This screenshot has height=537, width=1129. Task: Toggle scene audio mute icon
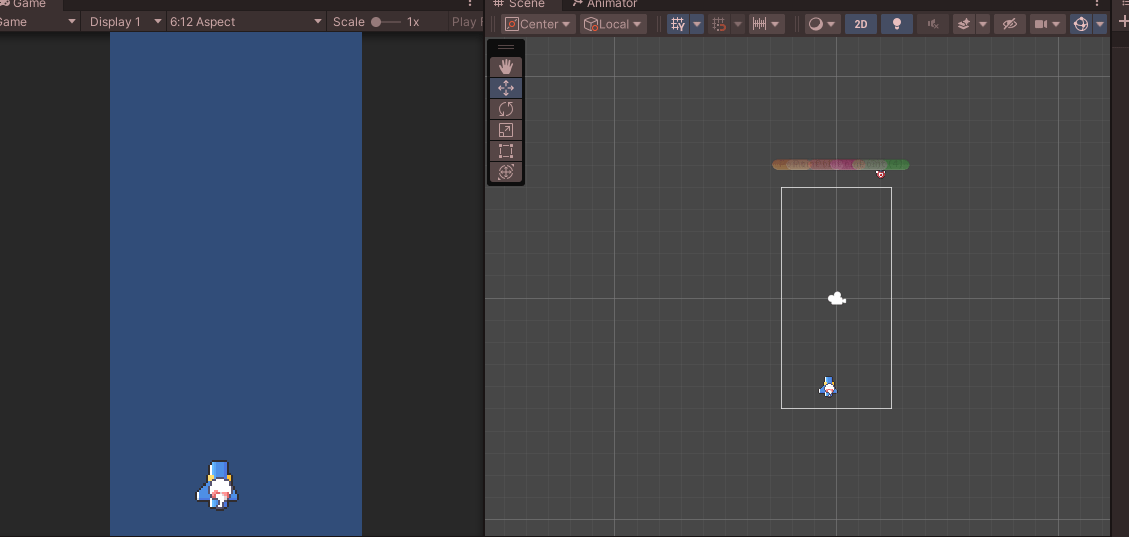tap(933, 24)
